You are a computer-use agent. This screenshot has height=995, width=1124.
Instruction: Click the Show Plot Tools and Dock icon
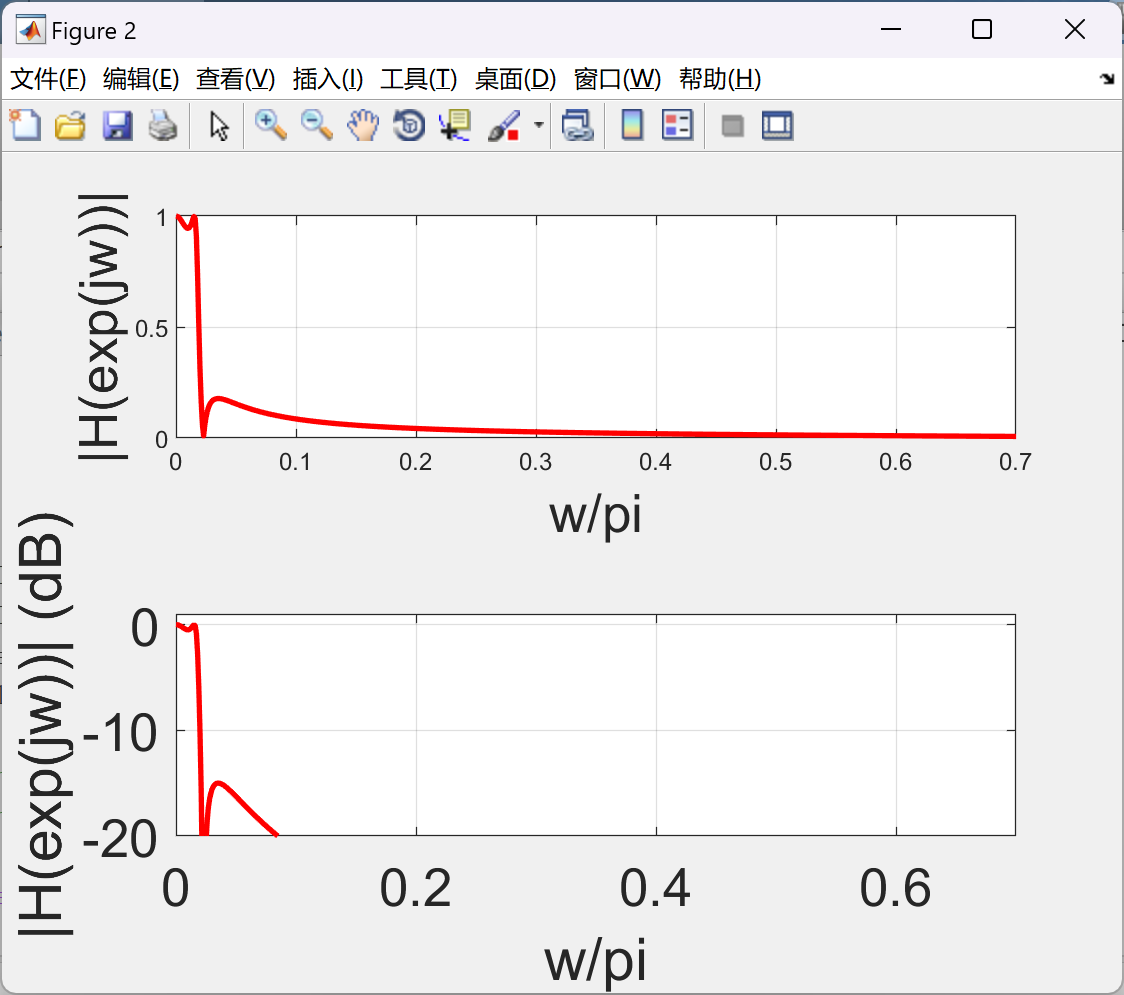click(x=777, y=125)
